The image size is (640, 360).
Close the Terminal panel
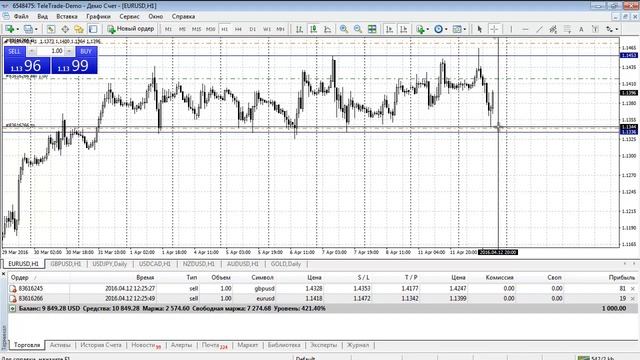pos(3,273)
